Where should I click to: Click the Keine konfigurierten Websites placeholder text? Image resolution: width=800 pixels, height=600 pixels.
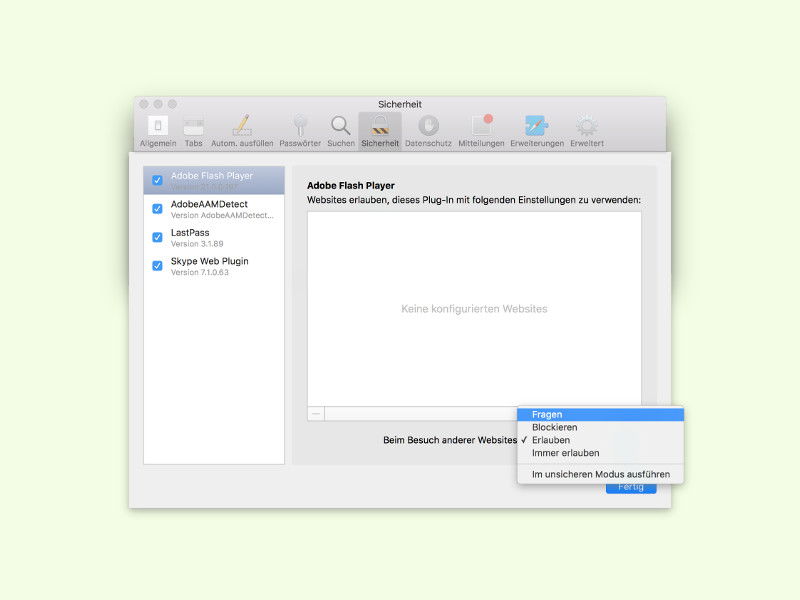(474, 309)
